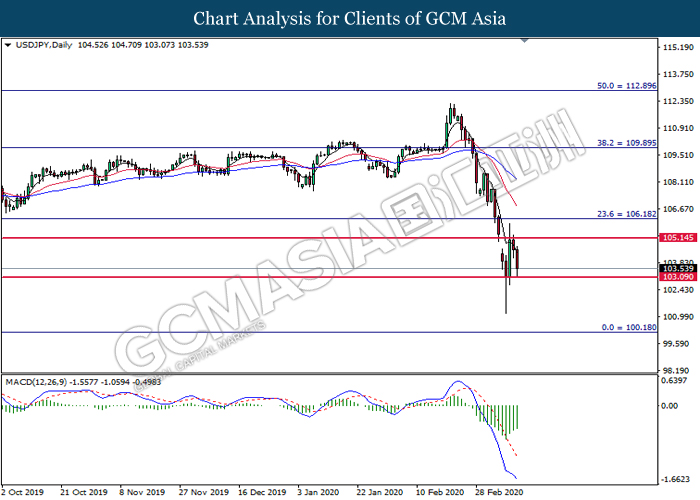Click the Chart Analysis for Clients of GCM Asia heading
The height and width of the screenshot is (500, 700).
click(350, 19)
